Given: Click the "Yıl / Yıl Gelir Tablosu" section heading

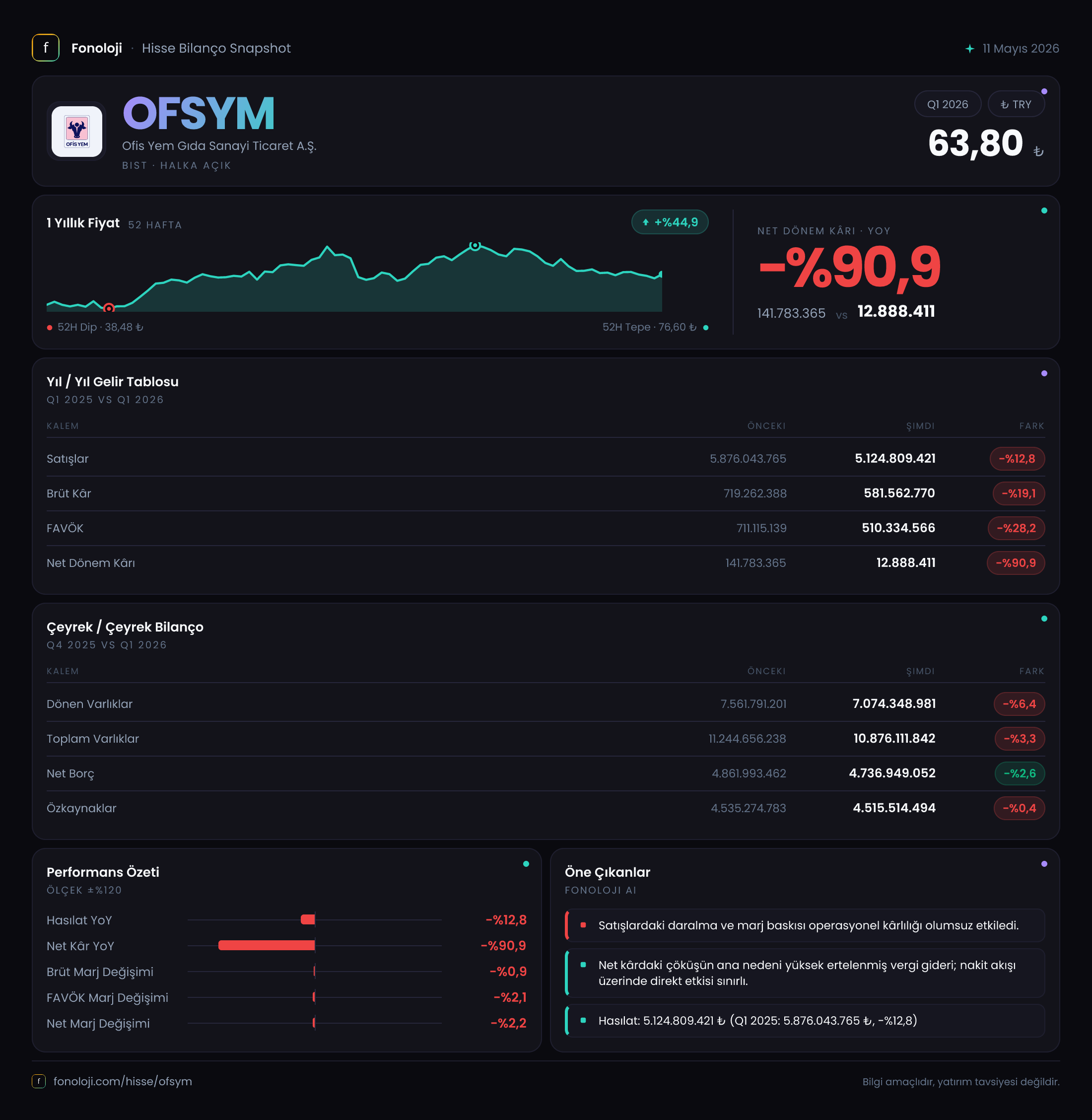Looking at the screenshot, I should pos(112,382).
